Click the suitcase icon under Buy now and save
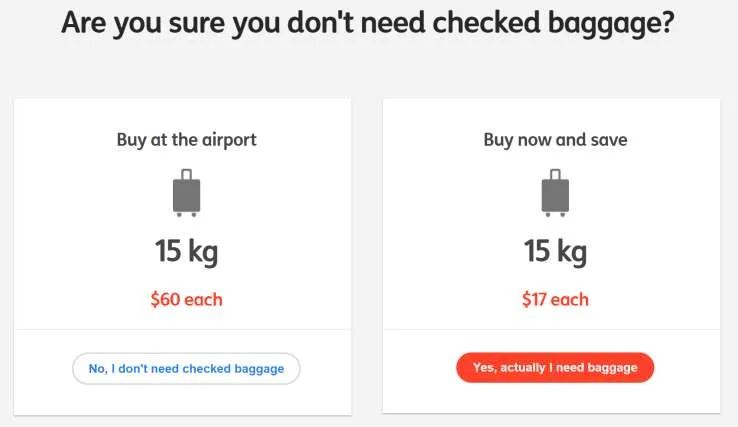738x427 pixels. (x=555, y=195)
